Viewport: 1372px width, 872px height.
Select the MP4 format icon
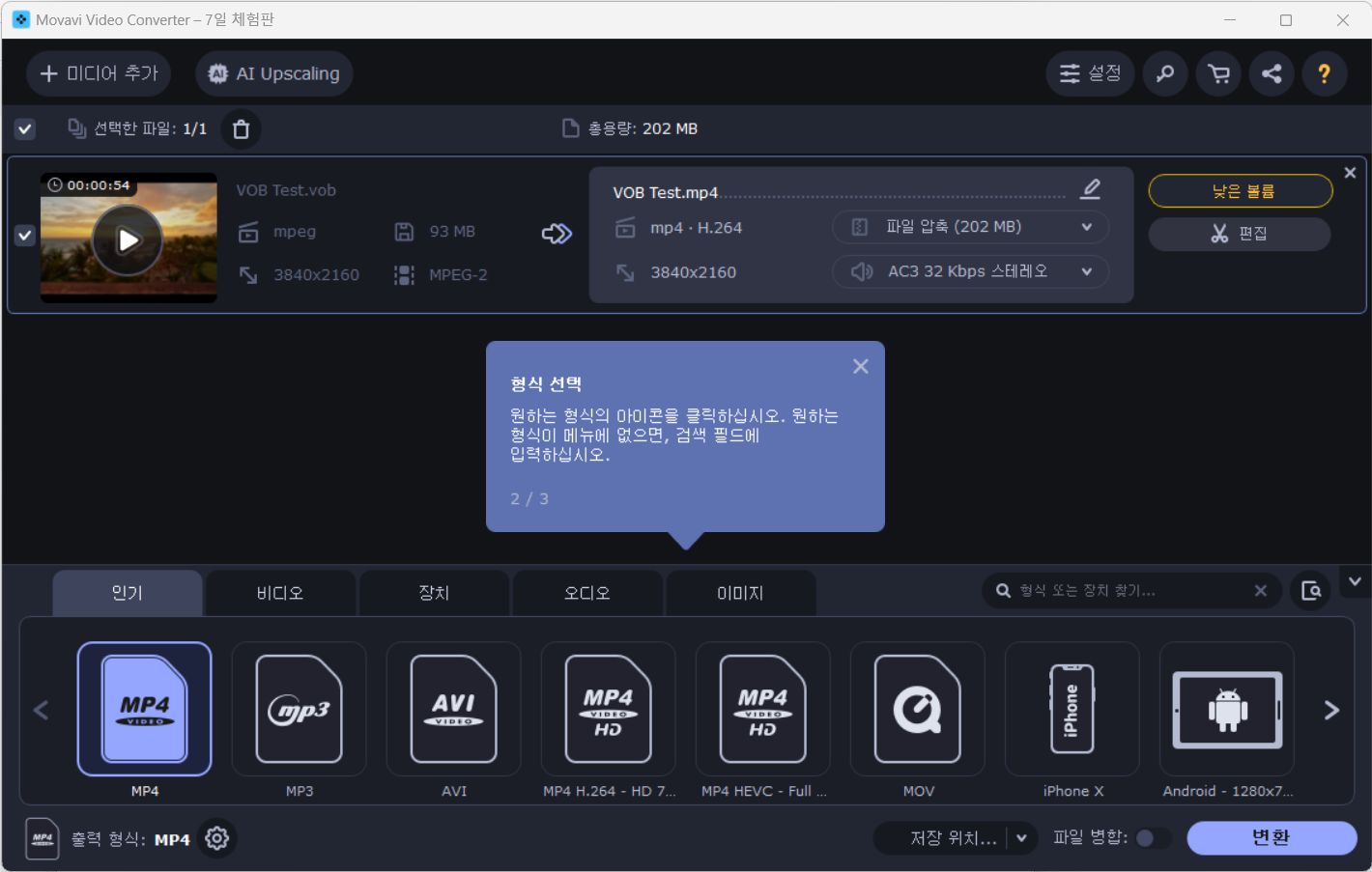tap(145, 710)
